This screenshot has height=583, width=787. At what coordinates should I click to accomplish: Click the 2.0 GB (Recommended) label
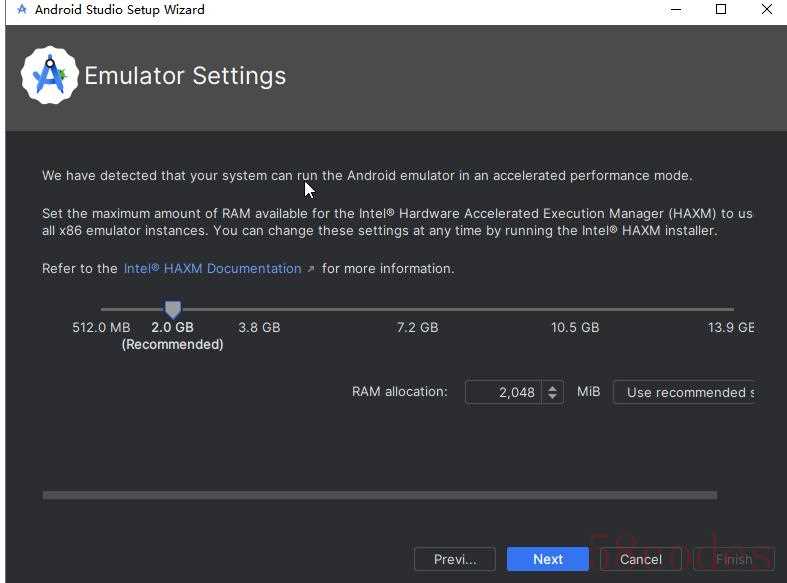click(173, 336)
